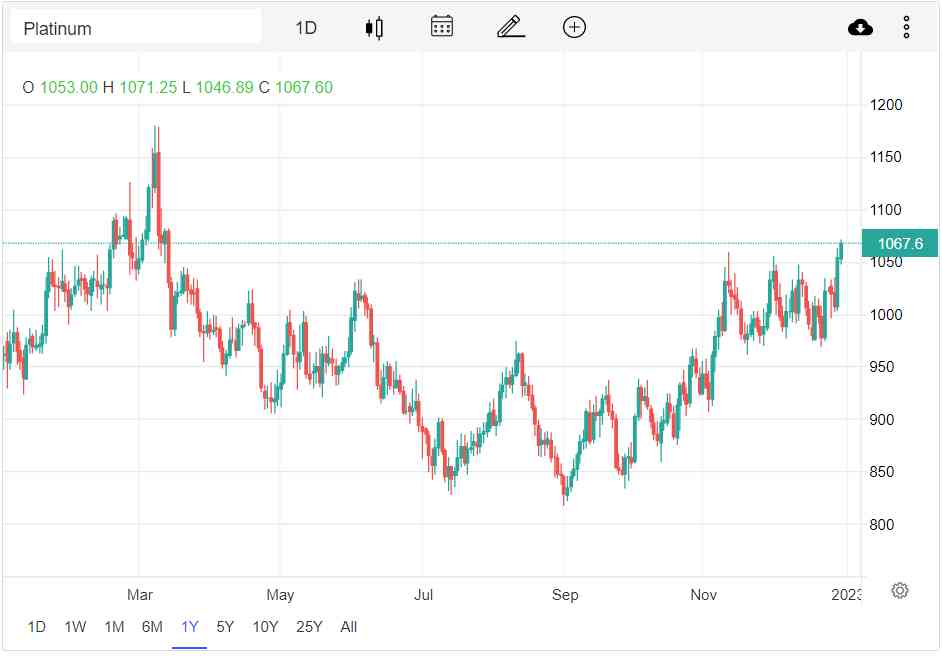The image size is (942, 657).
Task: Select the 1M time range
Action: click(x=114, y=627)
